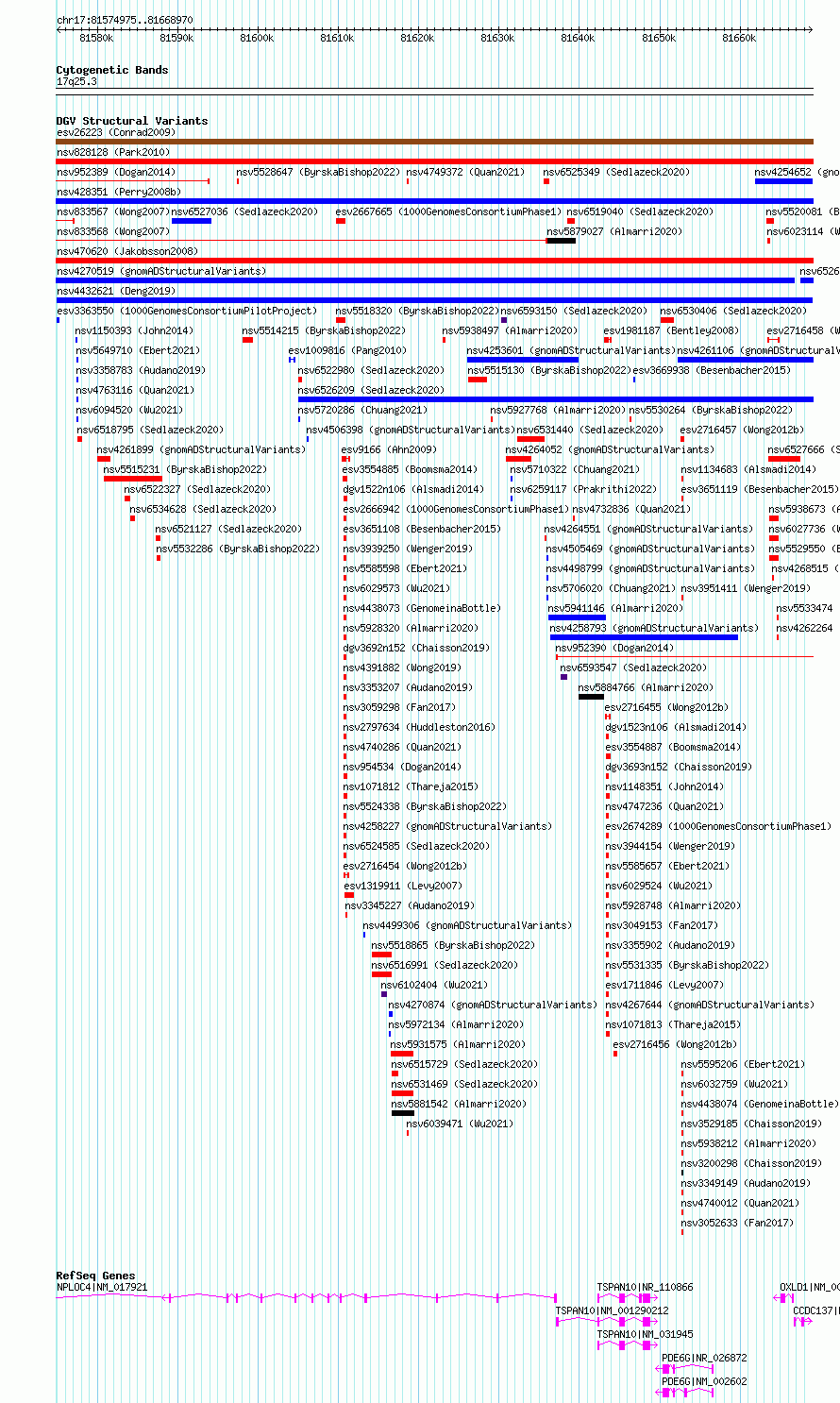Open nsv5528647 (ByrskaBishop2022) variant
This screenshot has width=840, height=1403.
pos(318,172)
